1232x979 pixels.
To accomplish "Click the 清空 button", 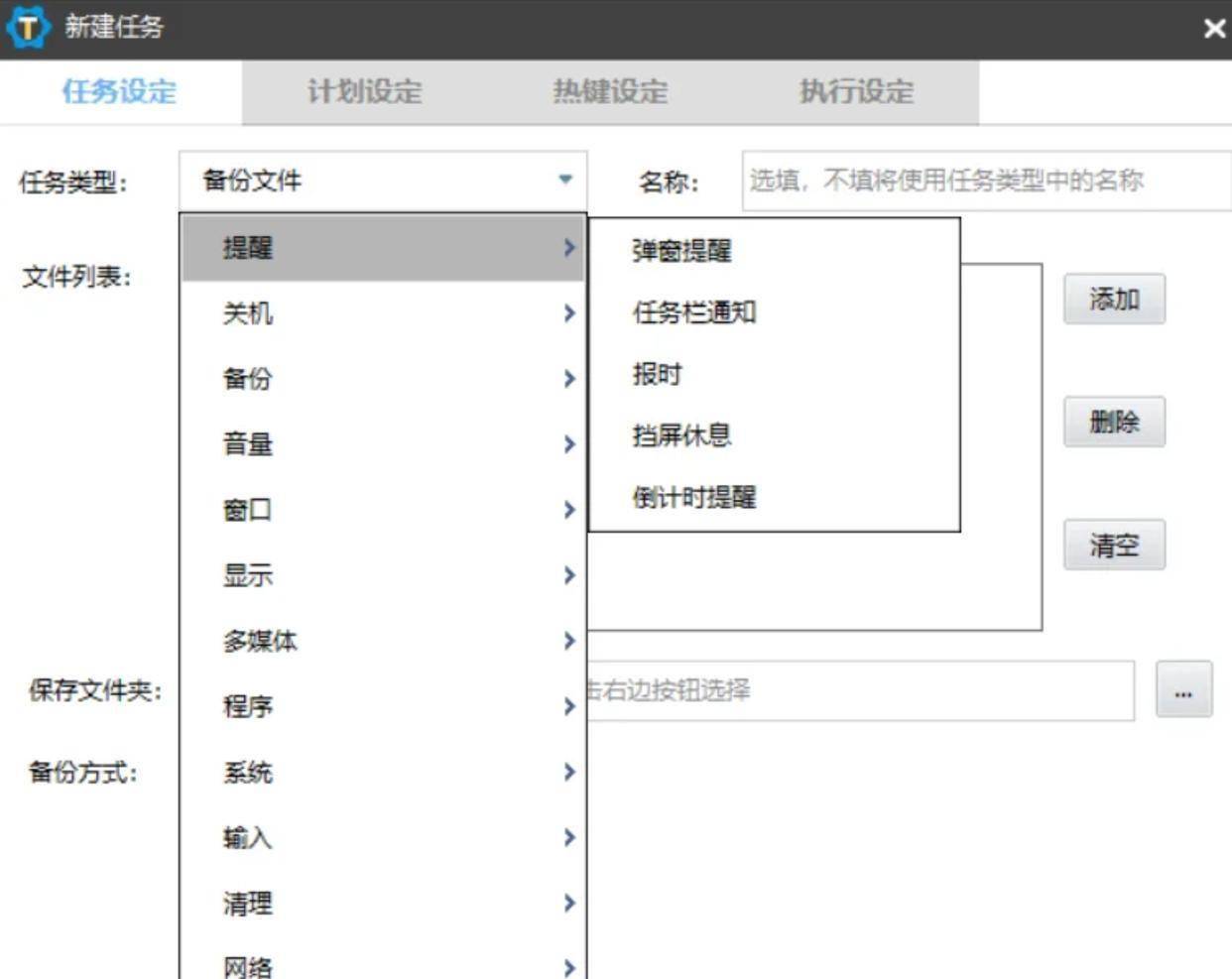I will tap(1114, 544).
